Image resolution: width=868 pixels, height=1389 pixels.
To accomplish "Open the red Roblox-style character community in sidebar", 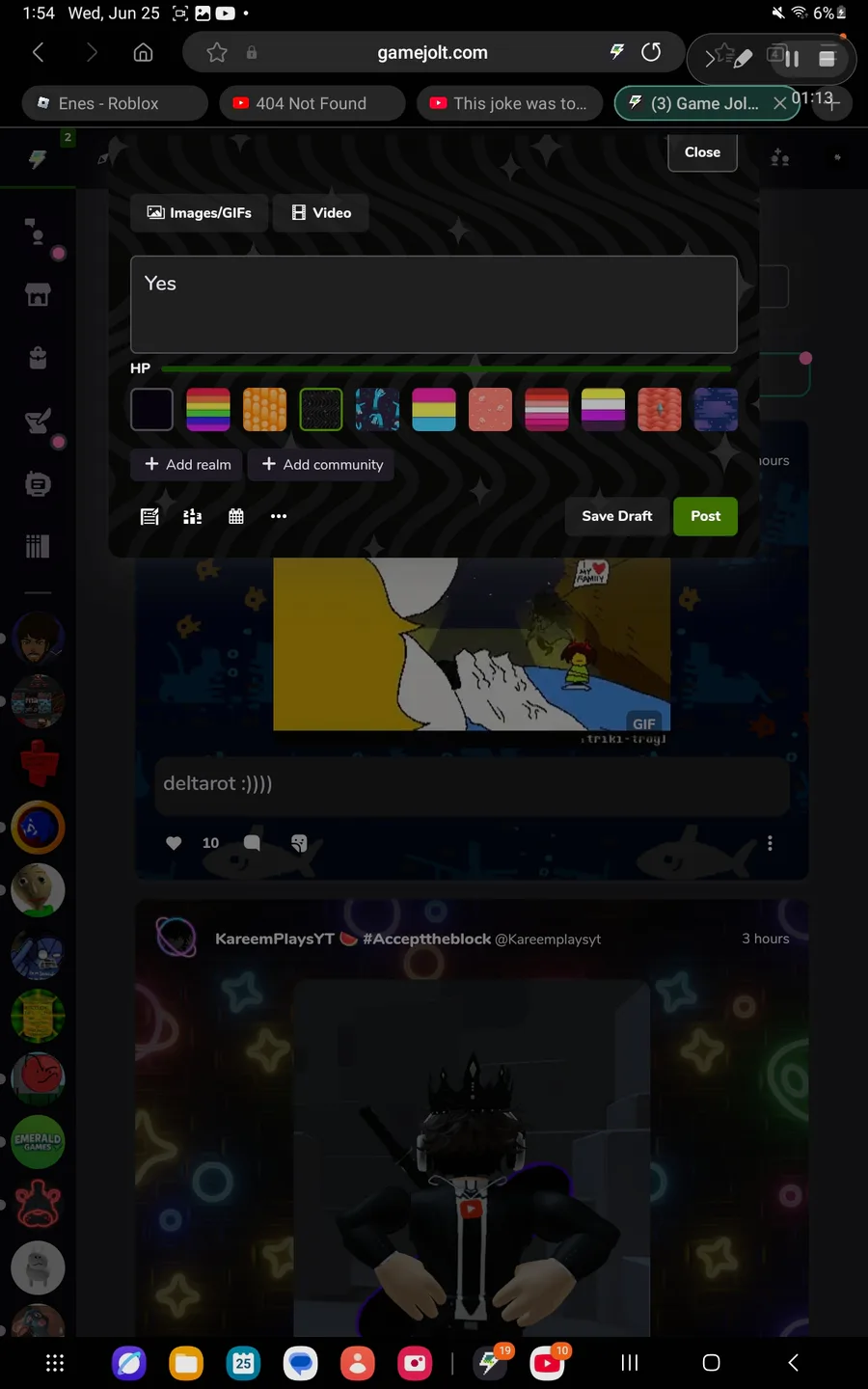I will pos(39,763).
